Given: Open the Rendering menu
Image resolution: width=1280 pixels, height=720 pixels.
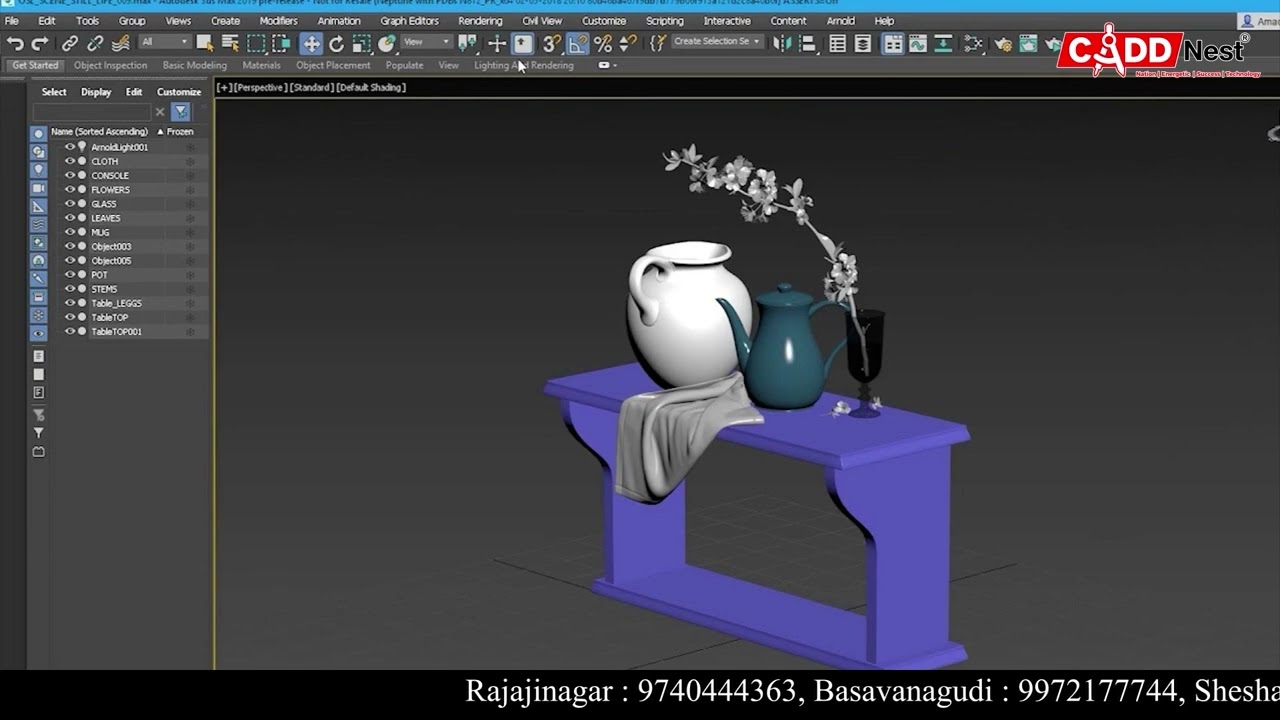Looking at the screenshot, I should 480,21.
